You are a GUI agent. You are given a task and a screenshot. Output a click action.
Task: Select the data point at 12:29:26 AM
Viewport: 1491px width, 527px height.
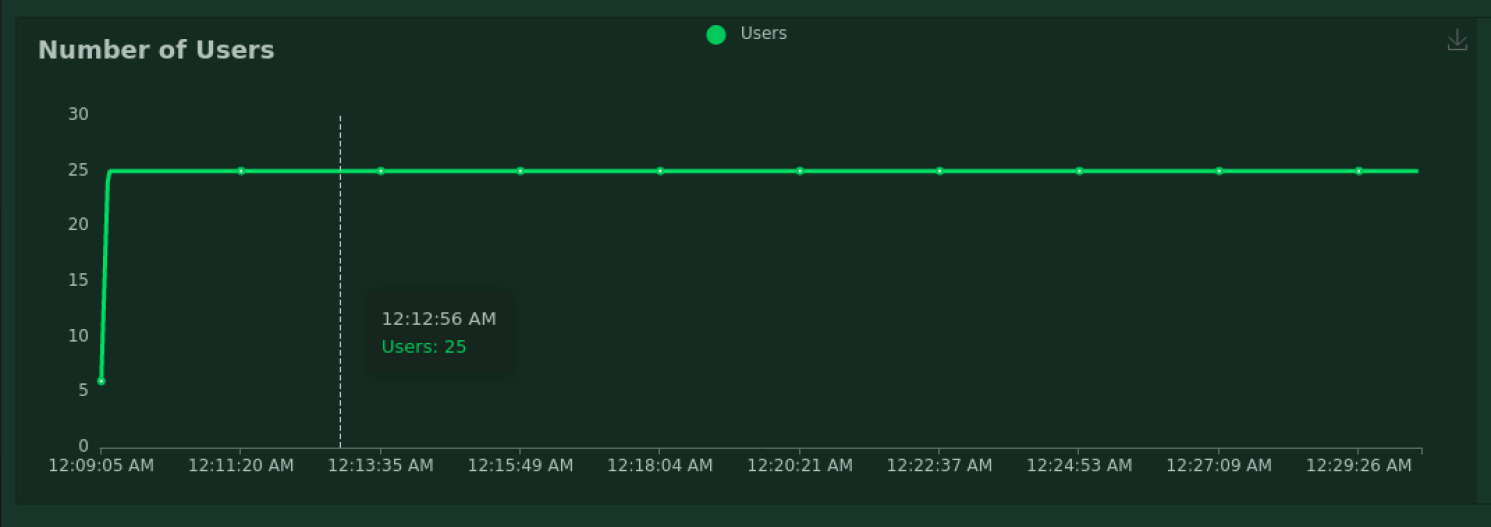point(1359,171)
